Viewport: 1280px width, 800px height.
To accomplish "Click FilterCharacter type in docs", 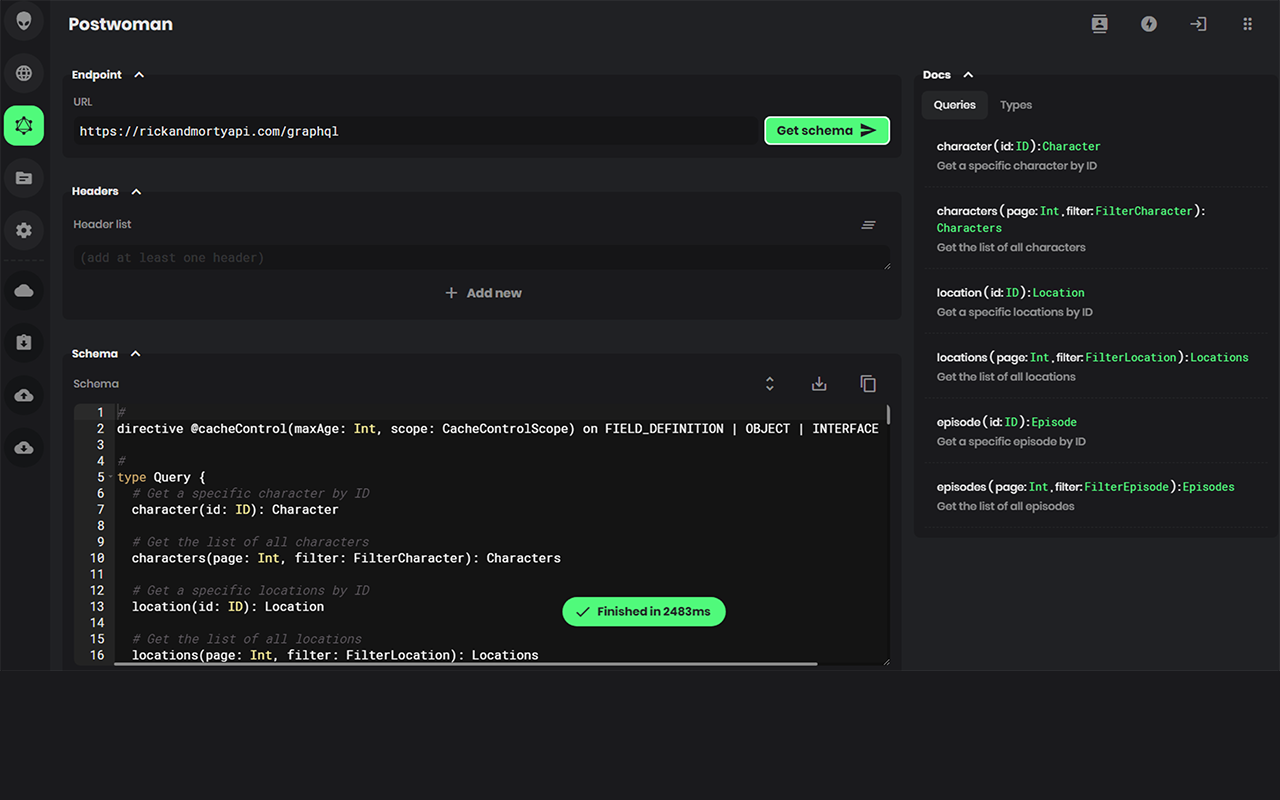I will pos(1144,211).
